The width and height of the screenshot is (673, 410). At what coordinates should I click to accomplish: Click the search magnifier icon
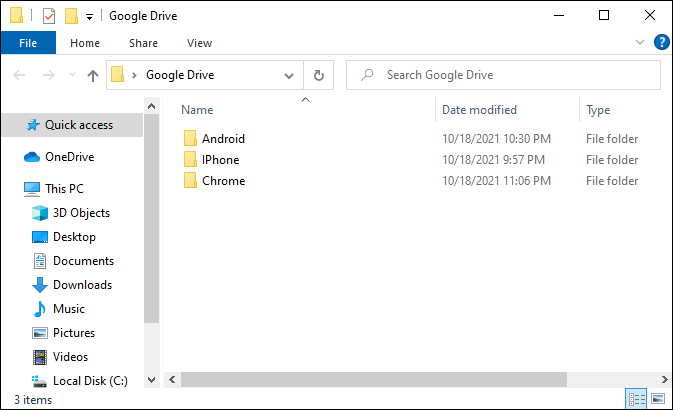tap(367, 75)
